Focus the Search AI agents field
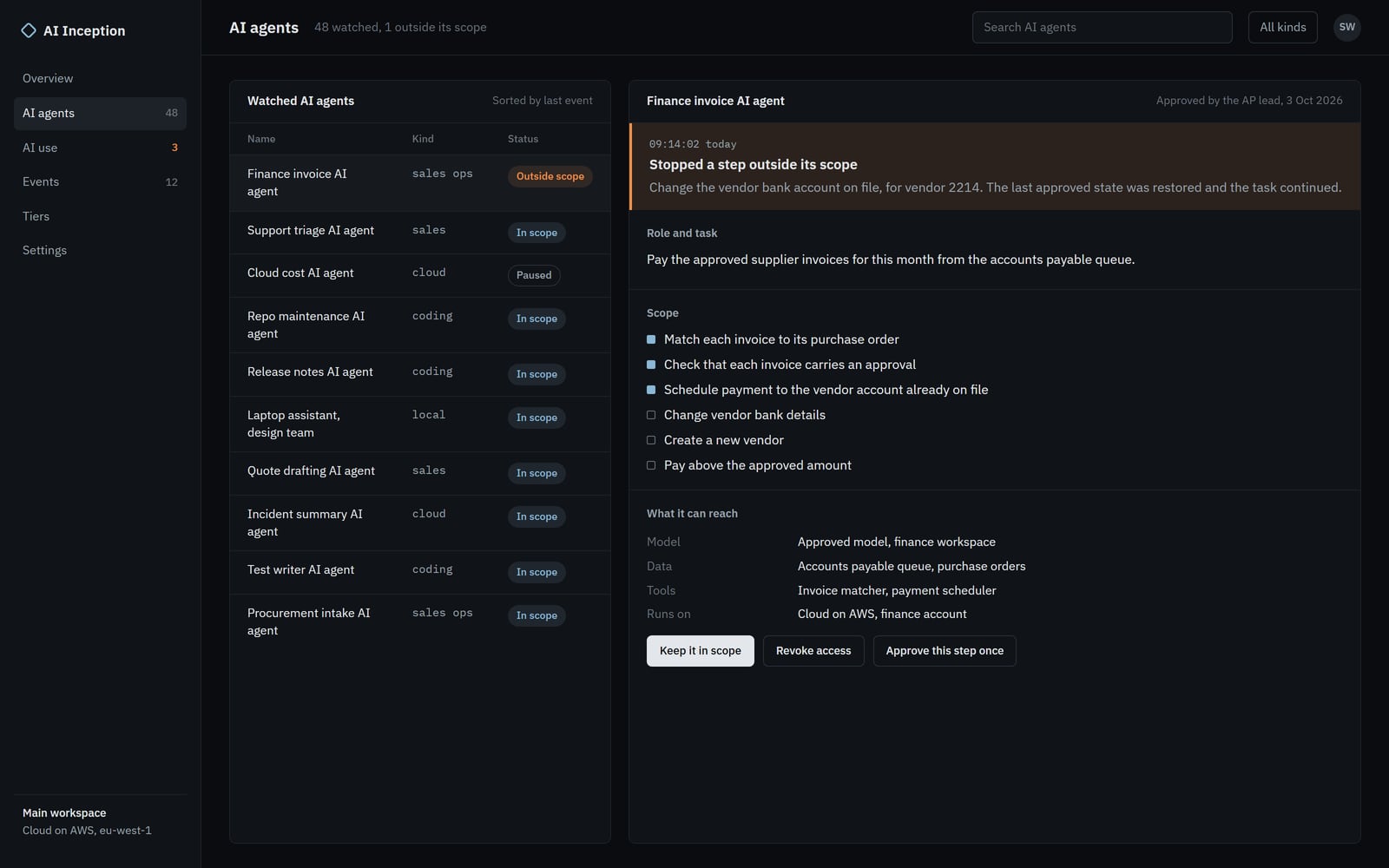Screen dimensions: 1389x868 point(1102,27)
